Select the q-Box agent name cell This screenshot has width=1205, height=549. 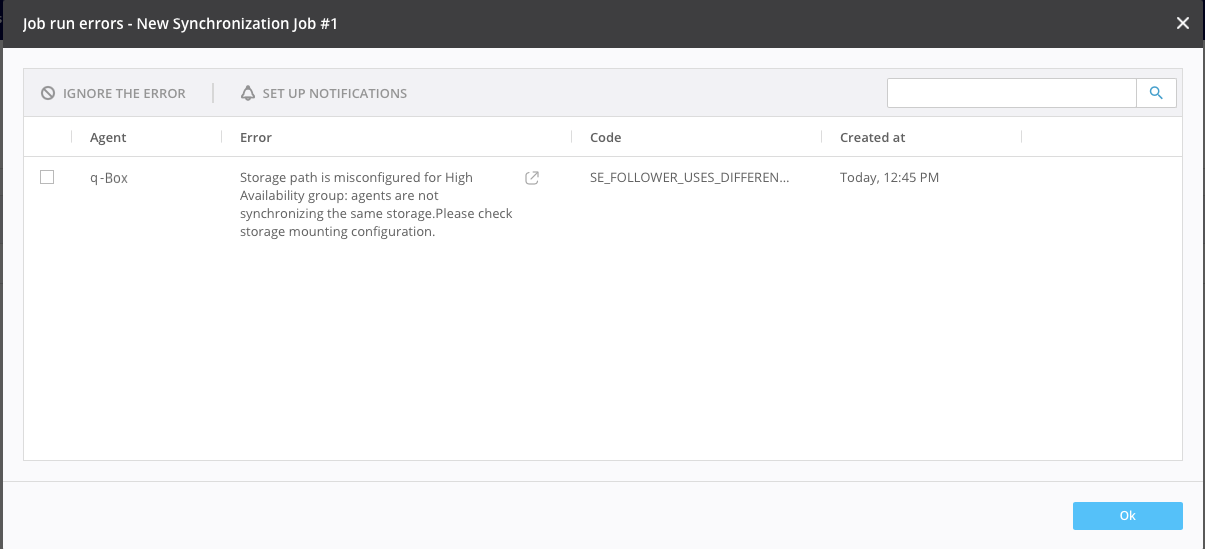[x=109, y=178]
